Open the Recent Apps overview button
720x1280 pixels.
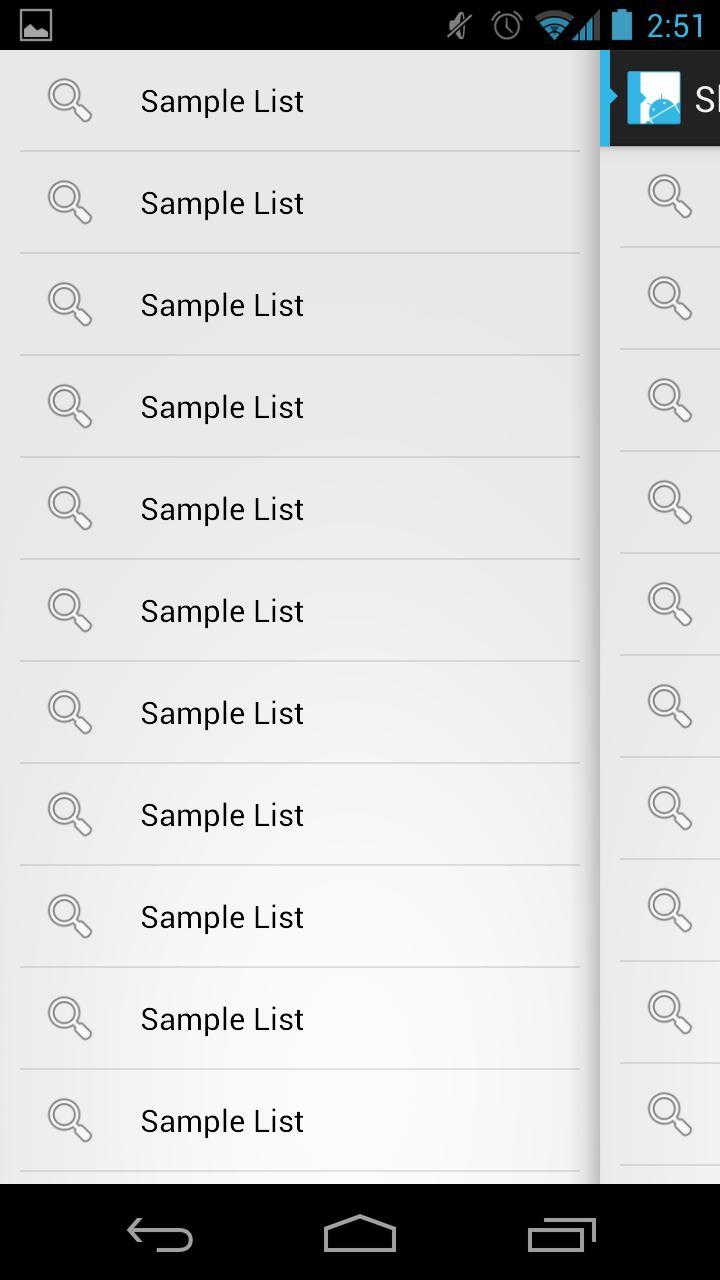point(561,1235)
